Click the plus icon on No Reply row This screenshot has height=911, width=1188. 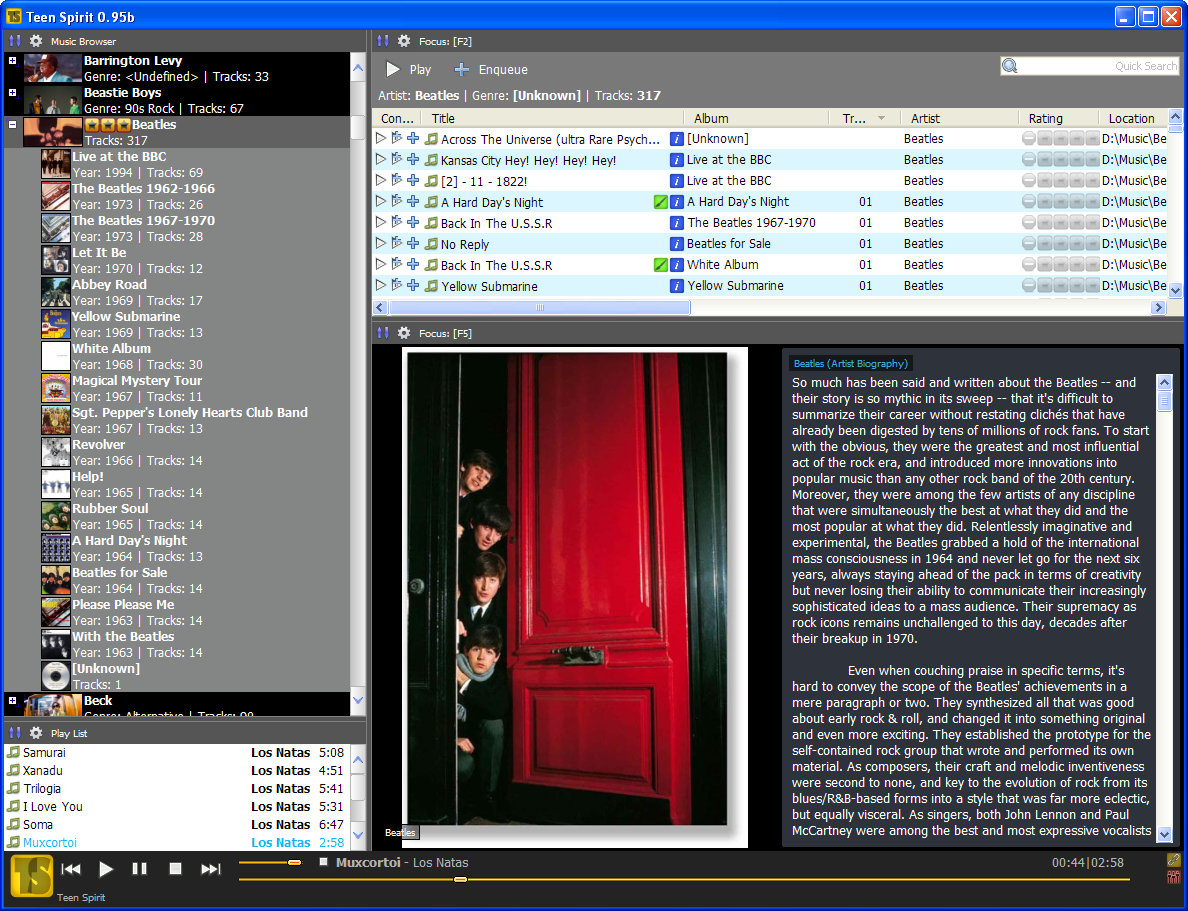(x=413, y=243)
